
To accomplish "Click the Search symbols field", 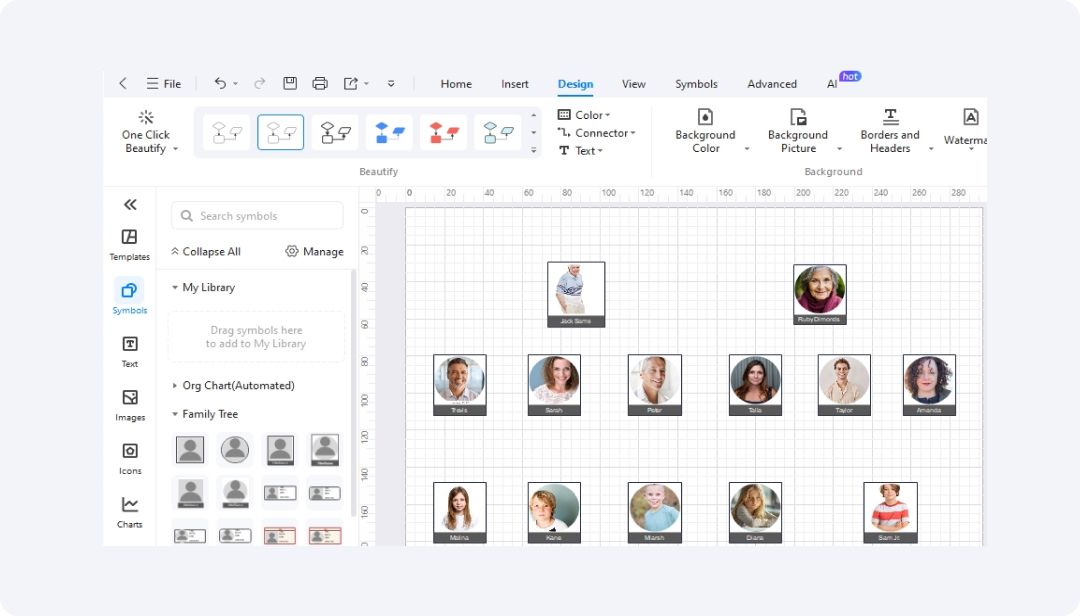I will pos(257,216).
